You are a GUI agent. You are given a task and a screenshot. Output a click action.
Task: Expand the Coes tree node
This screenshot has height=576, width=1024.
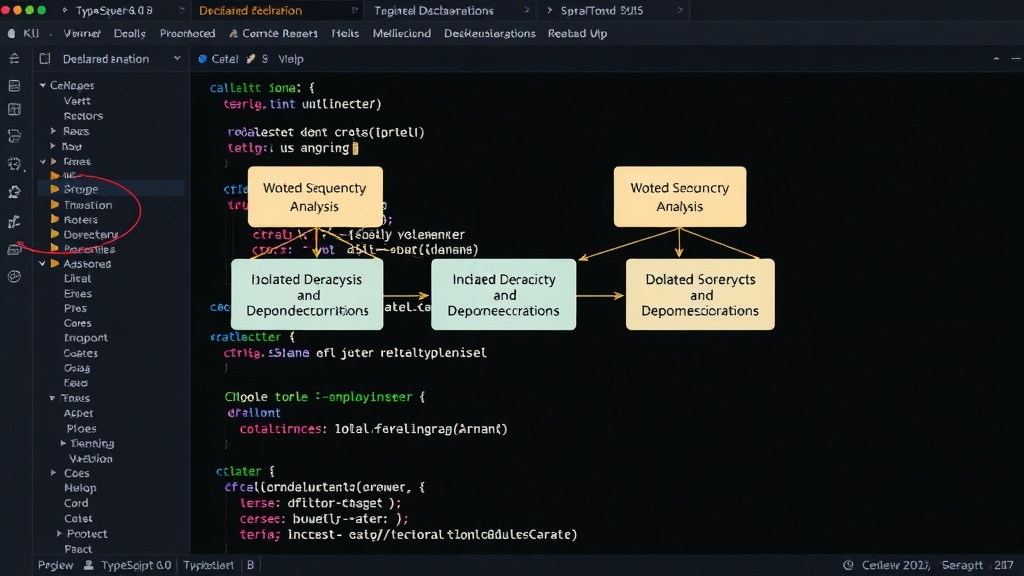coord(54,473)
